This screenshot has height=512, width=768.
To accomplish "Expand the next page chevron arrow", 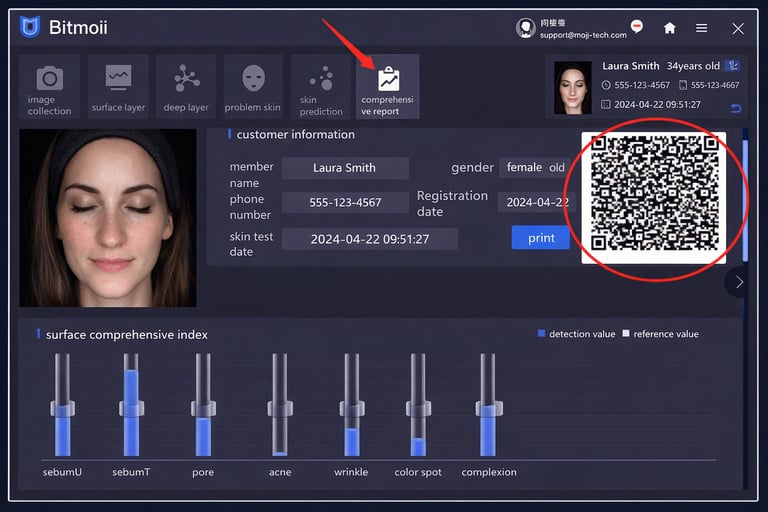I will (x=739, y=282).
